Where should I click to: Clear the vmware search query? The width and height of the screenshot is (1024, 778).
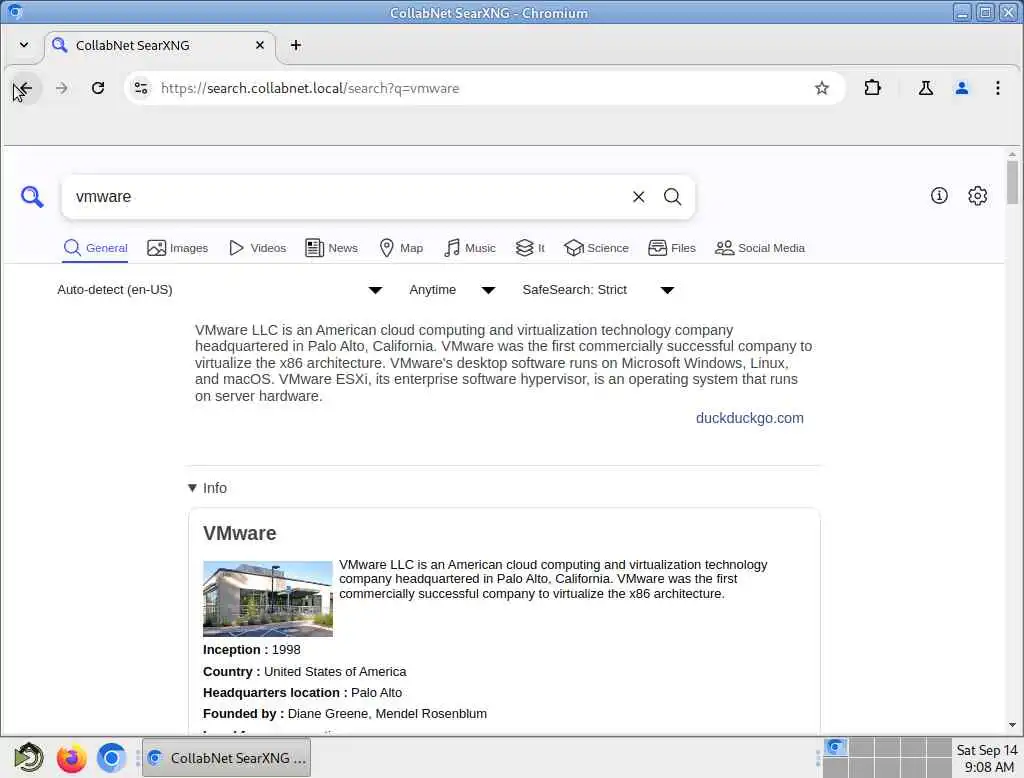[x=639, y=197]
